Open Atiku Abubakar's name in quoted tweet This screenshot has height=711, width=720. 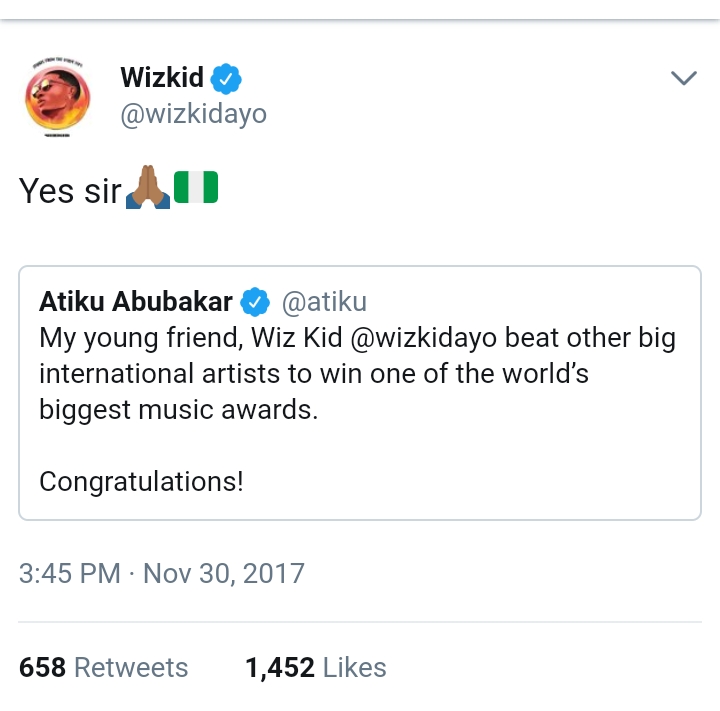point(136,301)
